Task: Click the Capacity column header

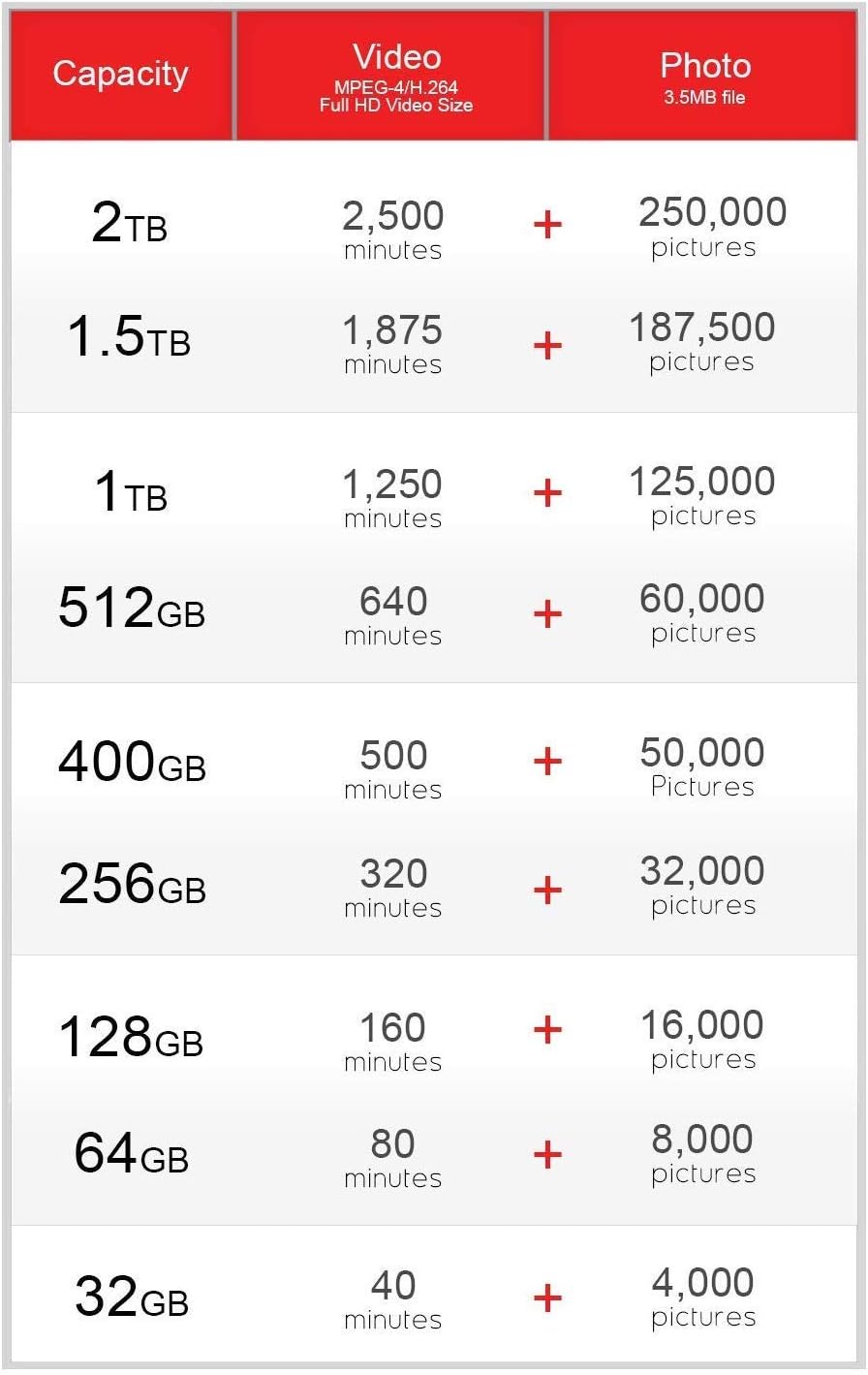Action: 120,75
